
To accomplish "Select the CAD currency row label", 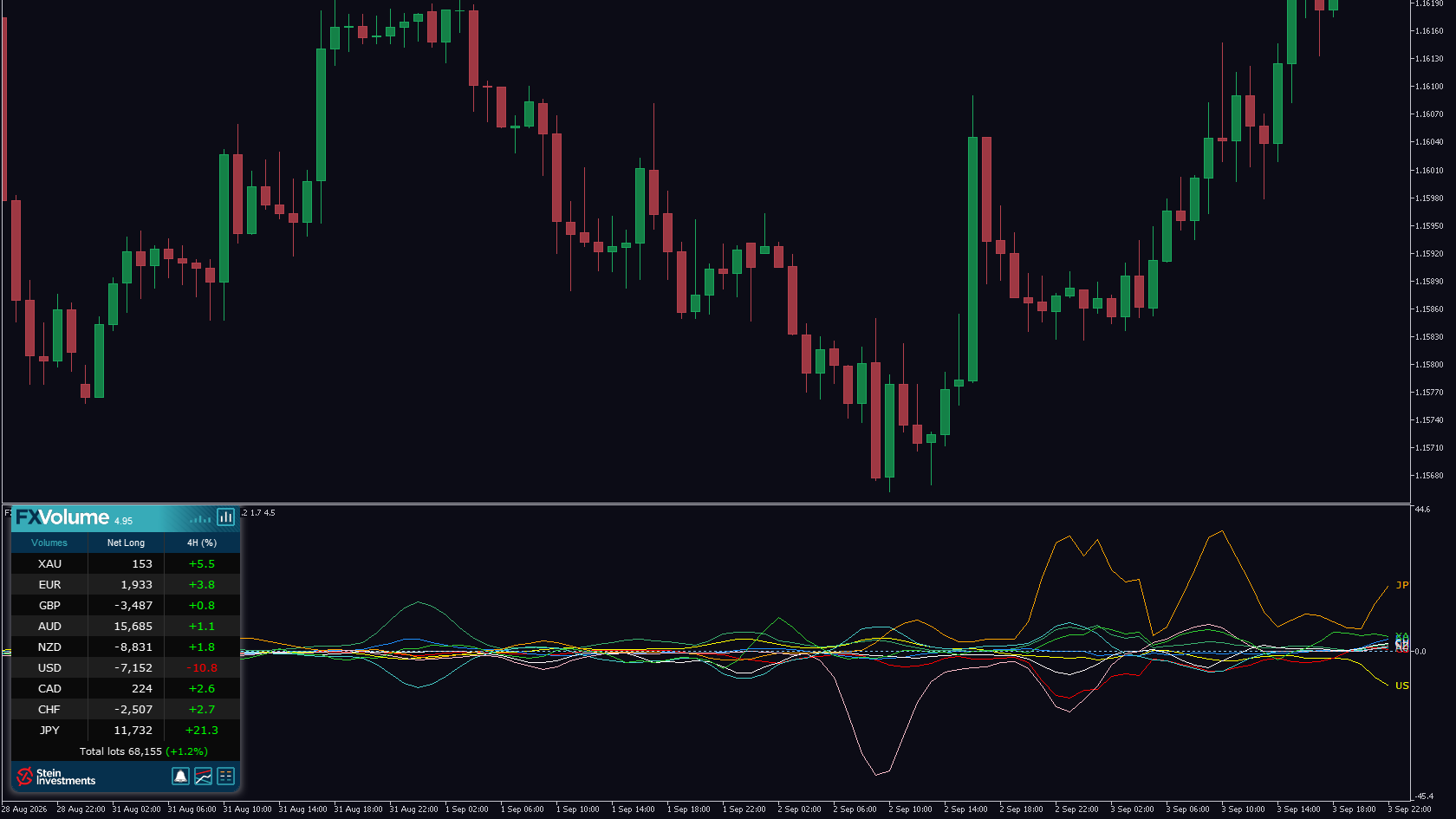I will 50,689.
